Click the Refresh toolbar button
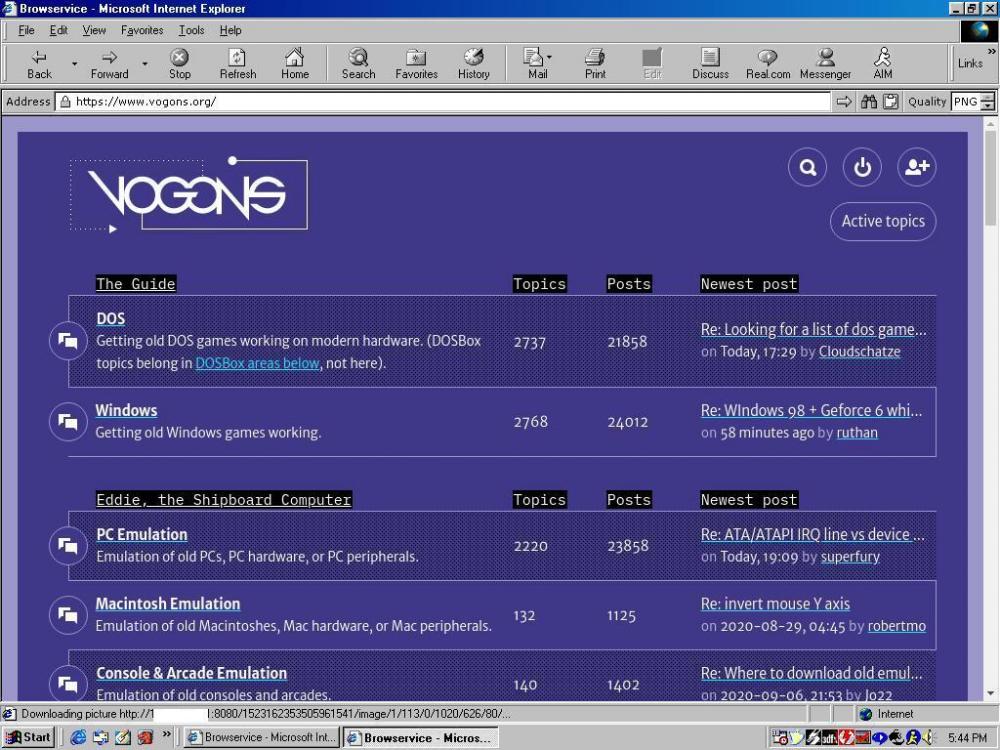Screen dimensions: 1000x750 237,63
